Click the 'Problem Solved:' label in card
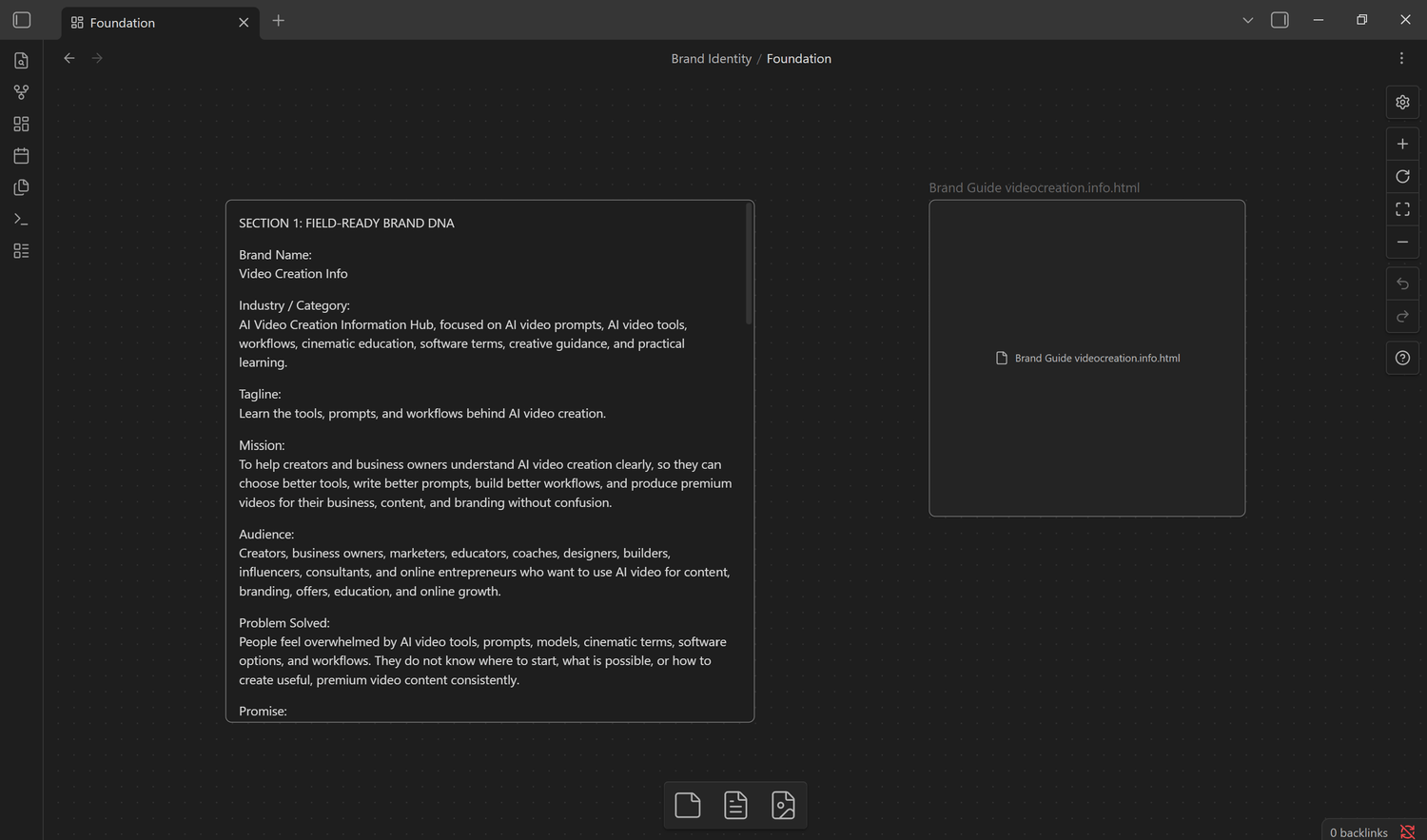This screenshot has height=840, width=1427. tap(284, 623)
